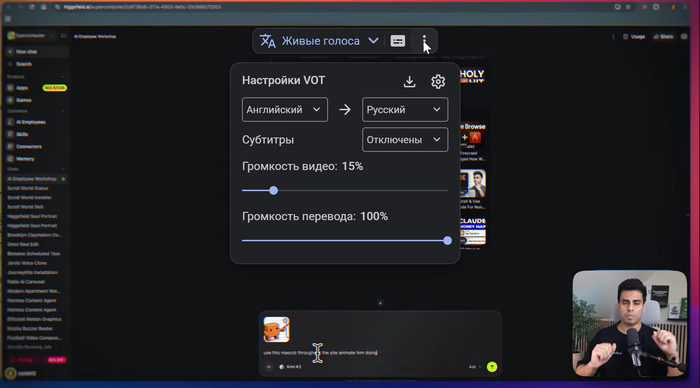Open the three-dot VOT menu
This screenshot has width=700, height=388.
click(424, 41)
